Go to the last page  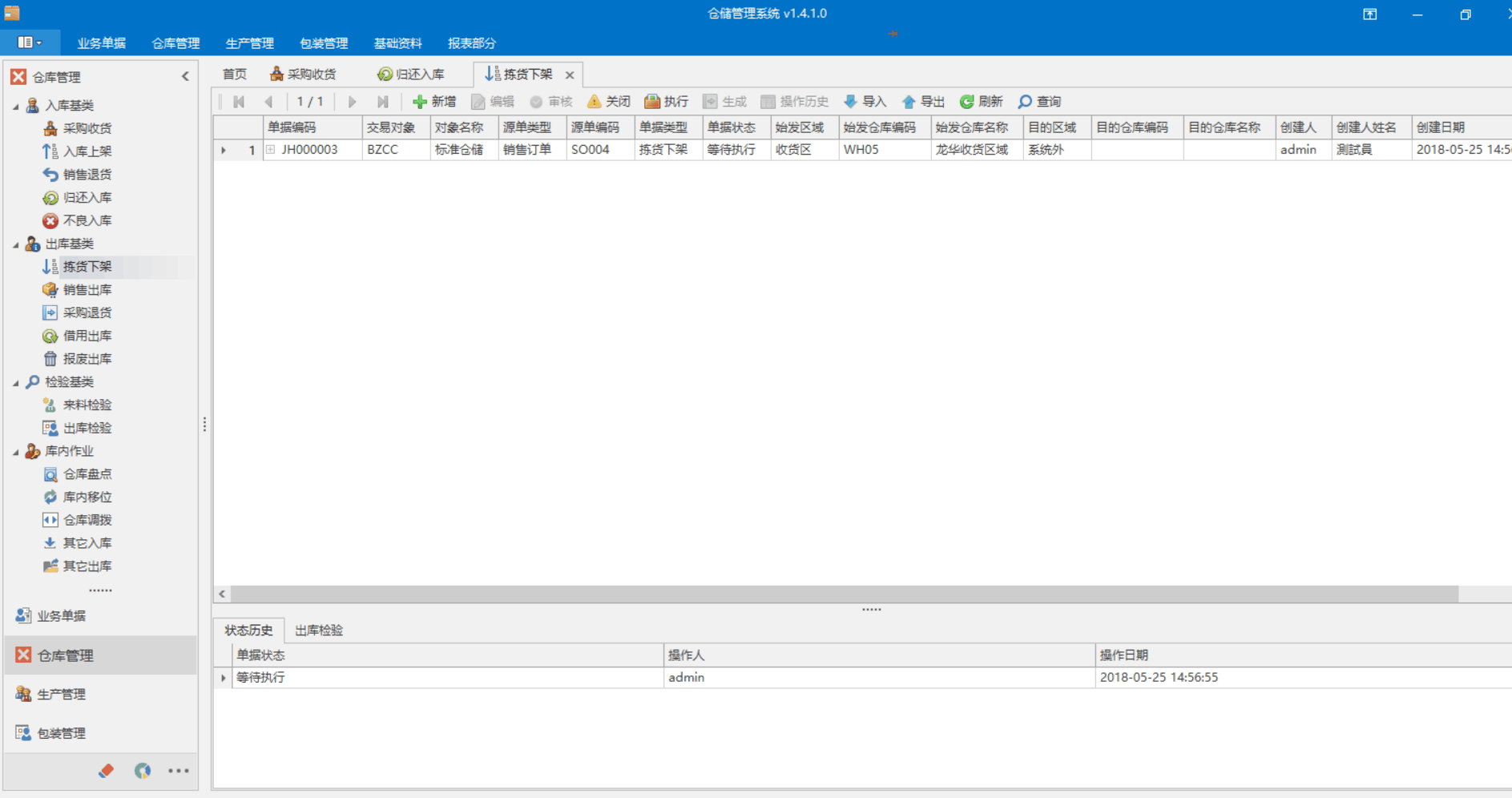coord(383,102)
